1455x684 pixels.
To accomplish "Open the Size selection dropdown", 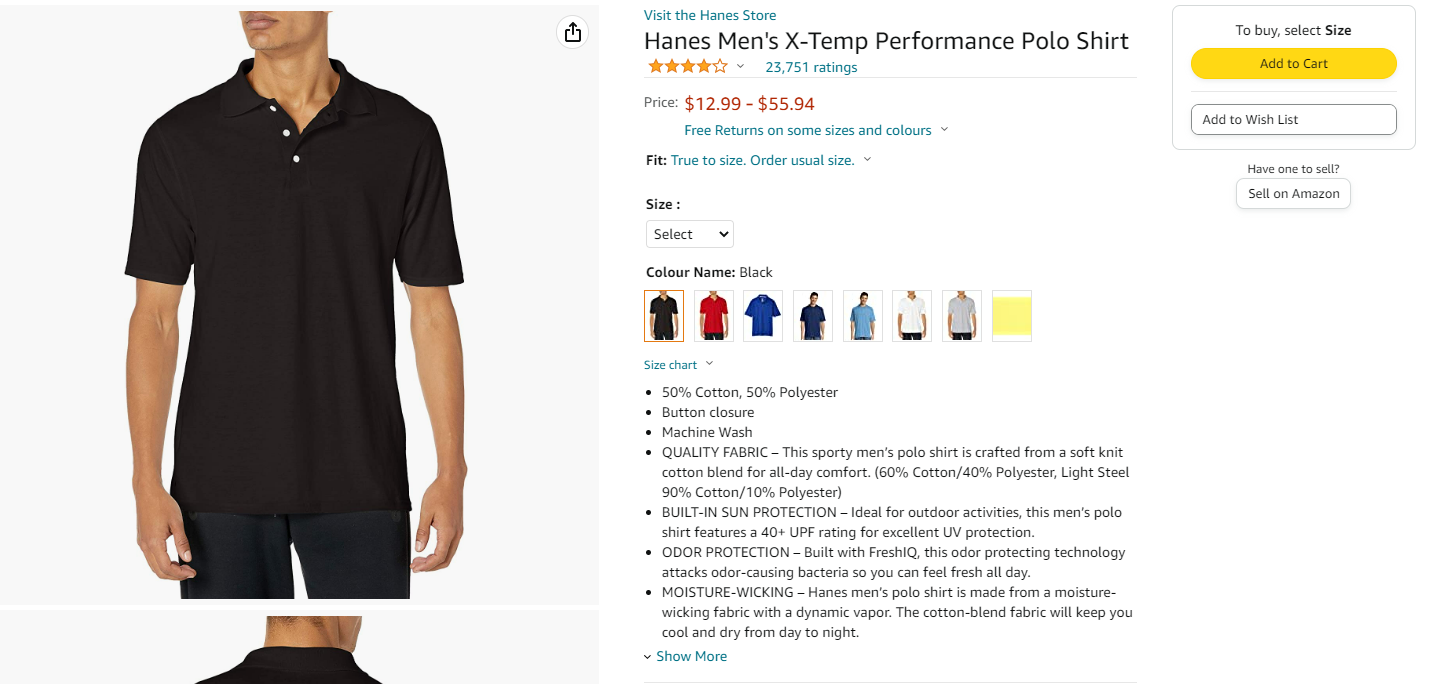I will (x=689, y=233).
